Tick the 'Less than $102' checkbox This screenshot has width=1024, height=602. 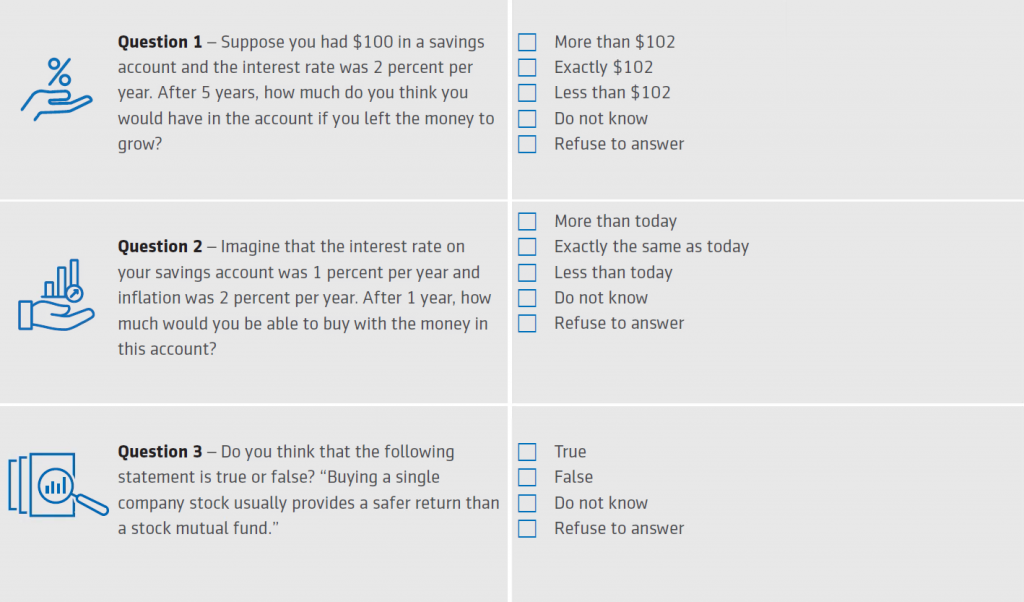pyautogui.click(x=527, y=93)
